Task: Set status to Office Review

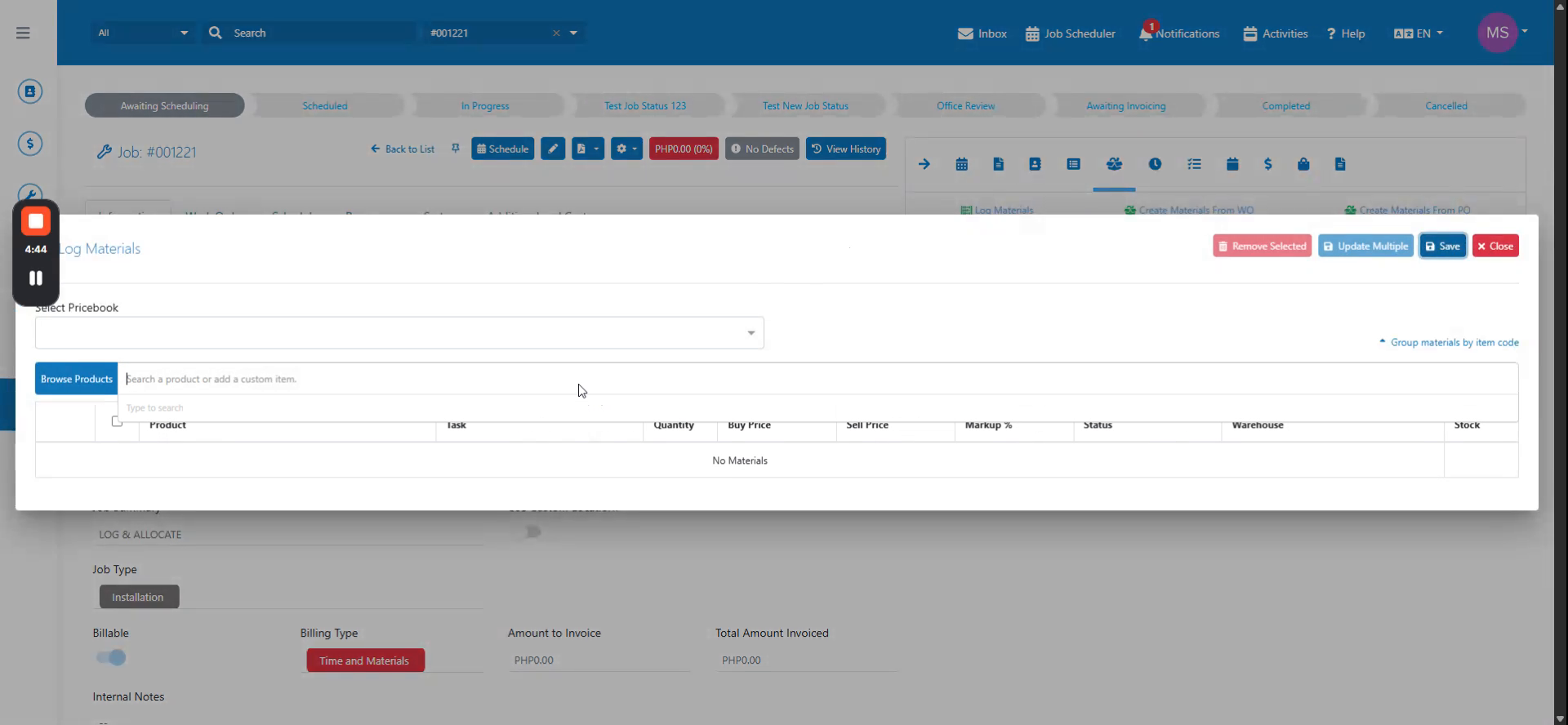Action: [965, 105]
